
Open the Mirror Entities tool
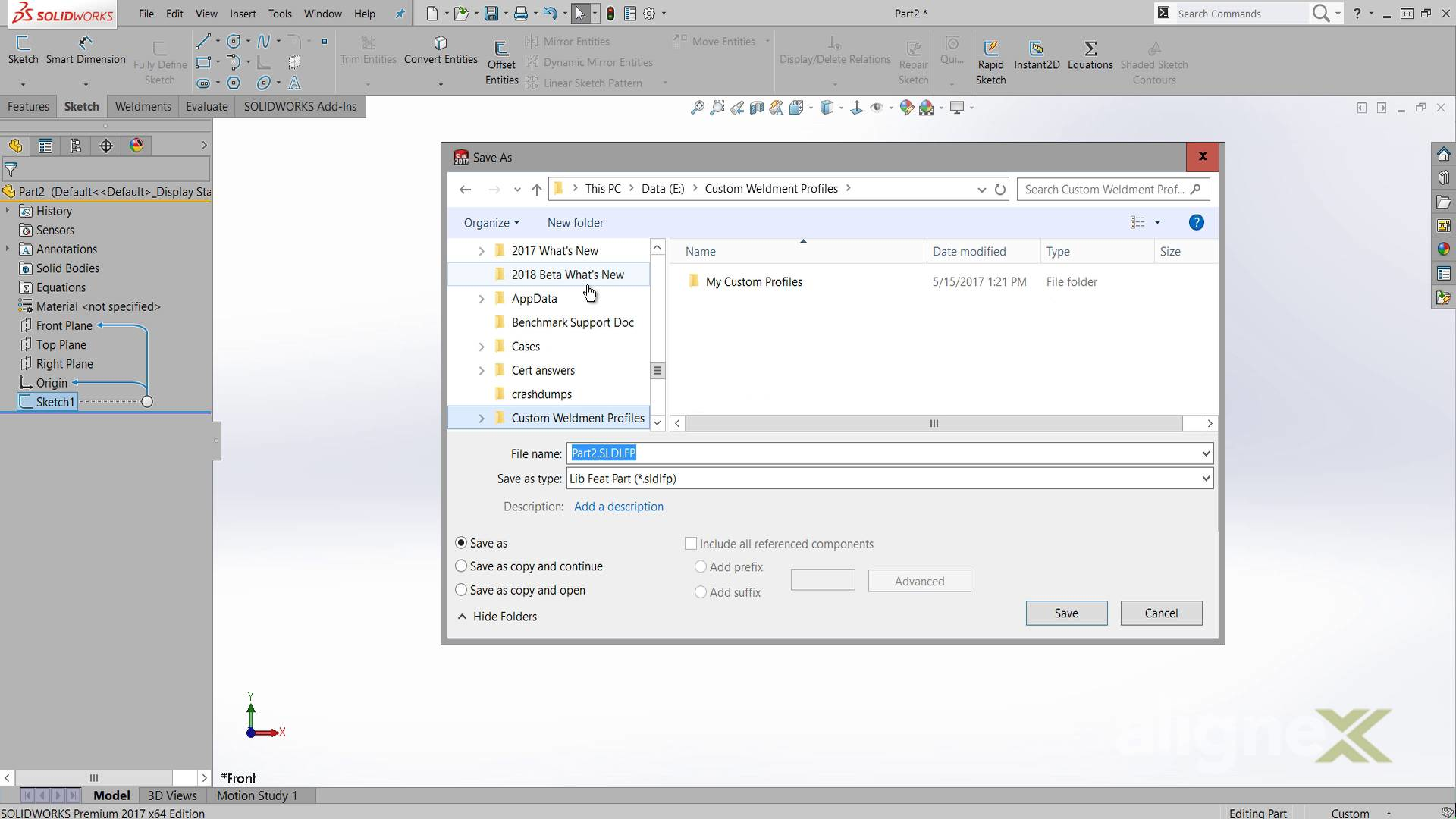pyautogui.click(x=573, y=41)
